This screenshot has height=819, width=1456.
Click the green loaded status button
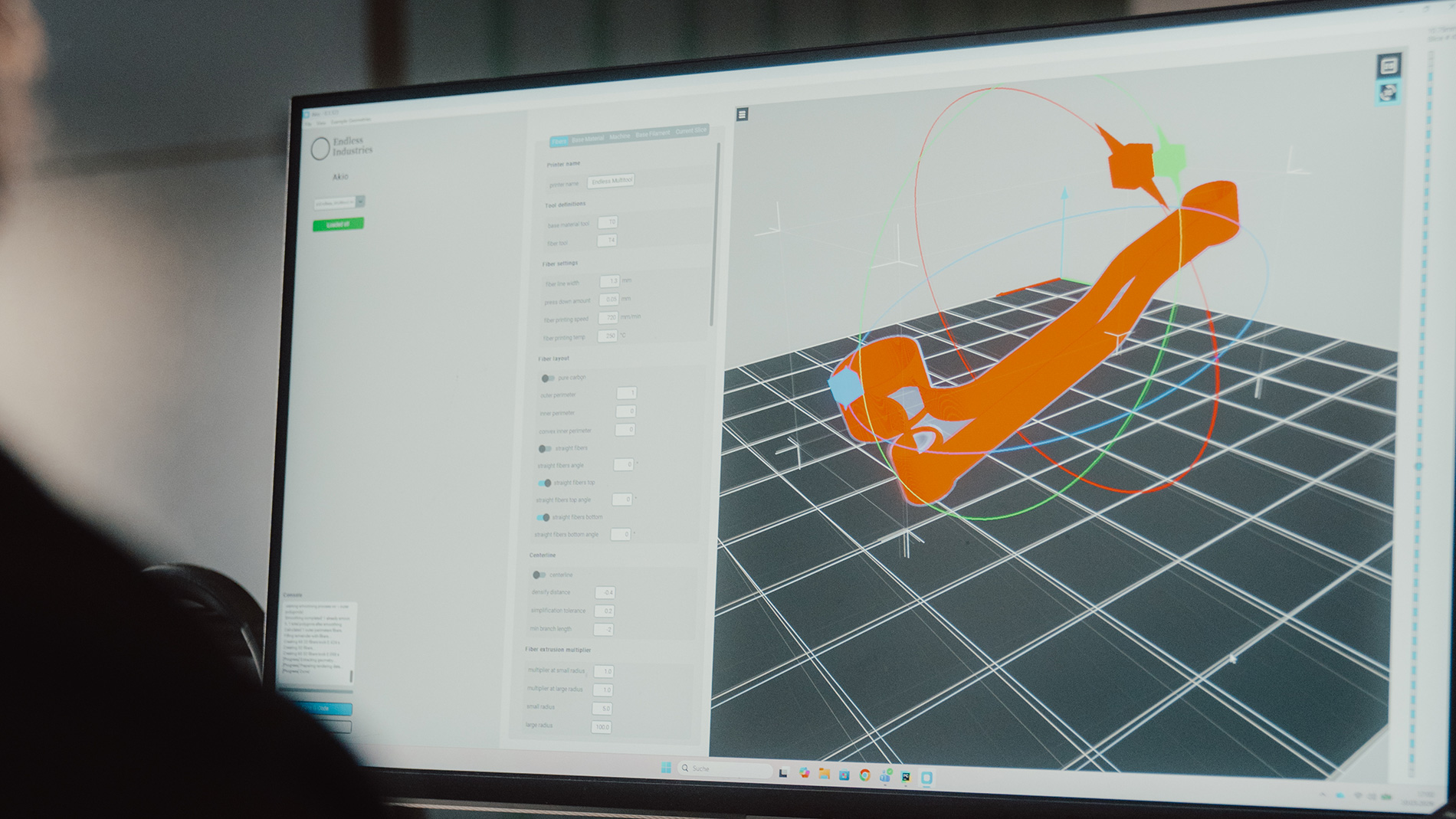coord(338,224)
